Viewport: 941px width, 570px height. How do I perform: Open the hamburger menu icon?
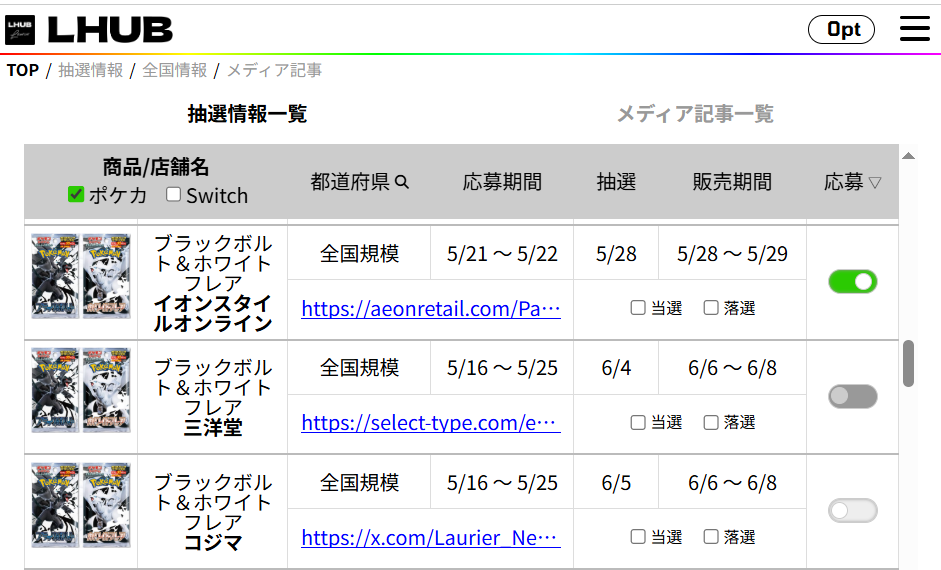point(914,29)
